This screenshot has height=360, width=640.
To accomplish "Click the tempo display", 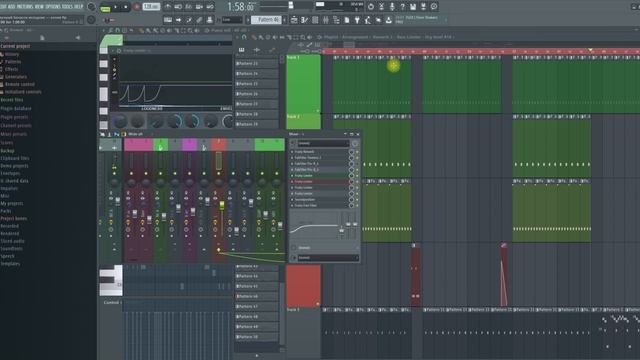I will pos(151,7).
